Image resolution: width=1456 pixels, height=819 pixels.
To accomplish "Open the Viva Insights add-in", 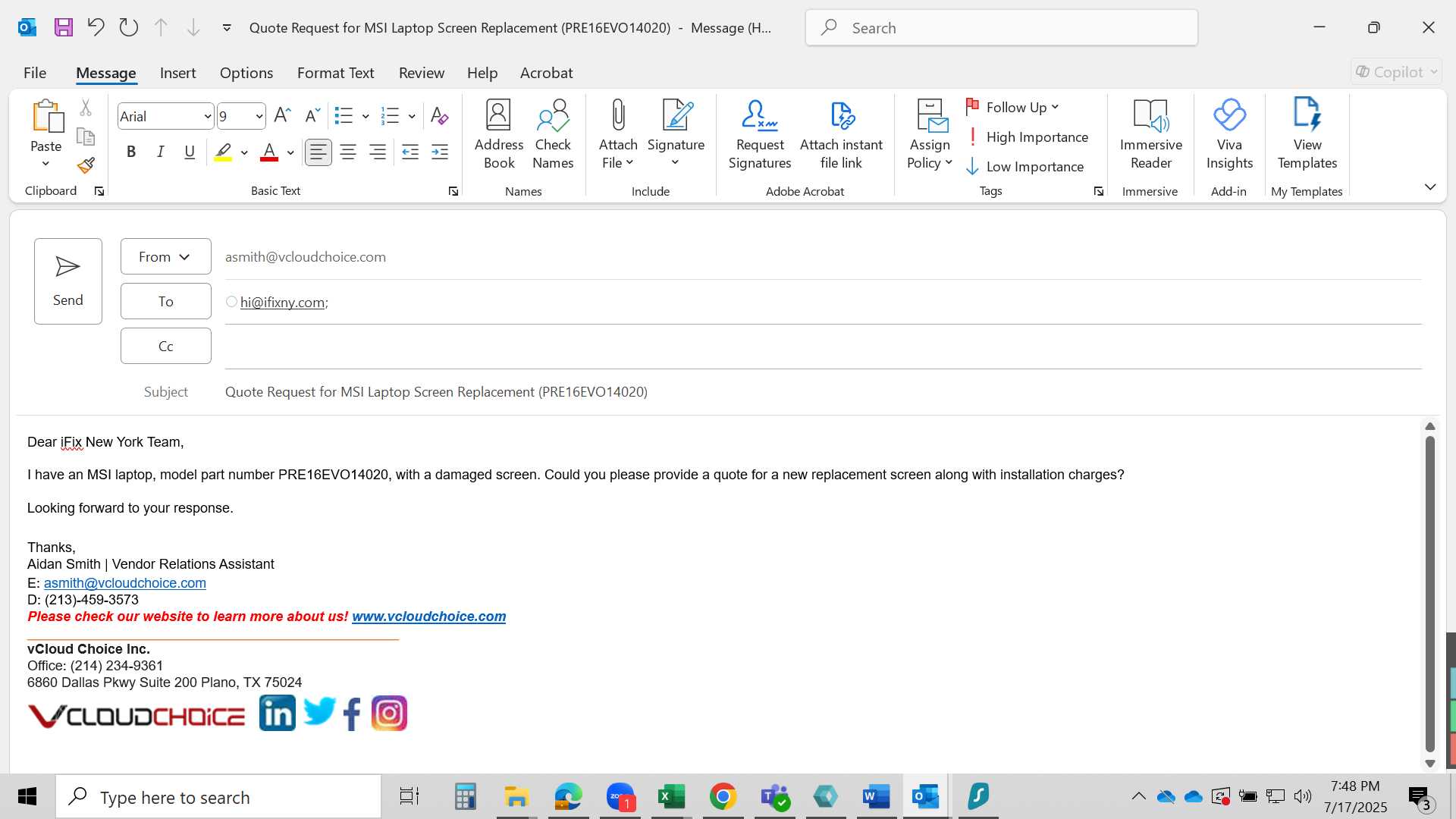I will (x=1229, y=135).
